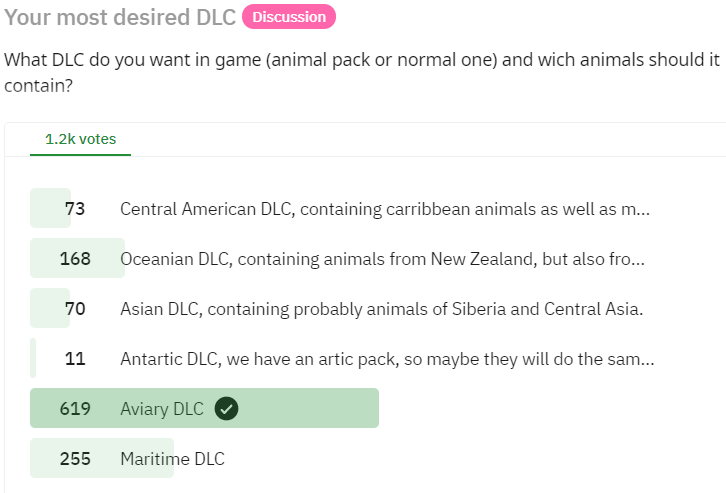Expand truncated Antartic DLC option ellipsis

pyautogui.click(x=647, y=360)
